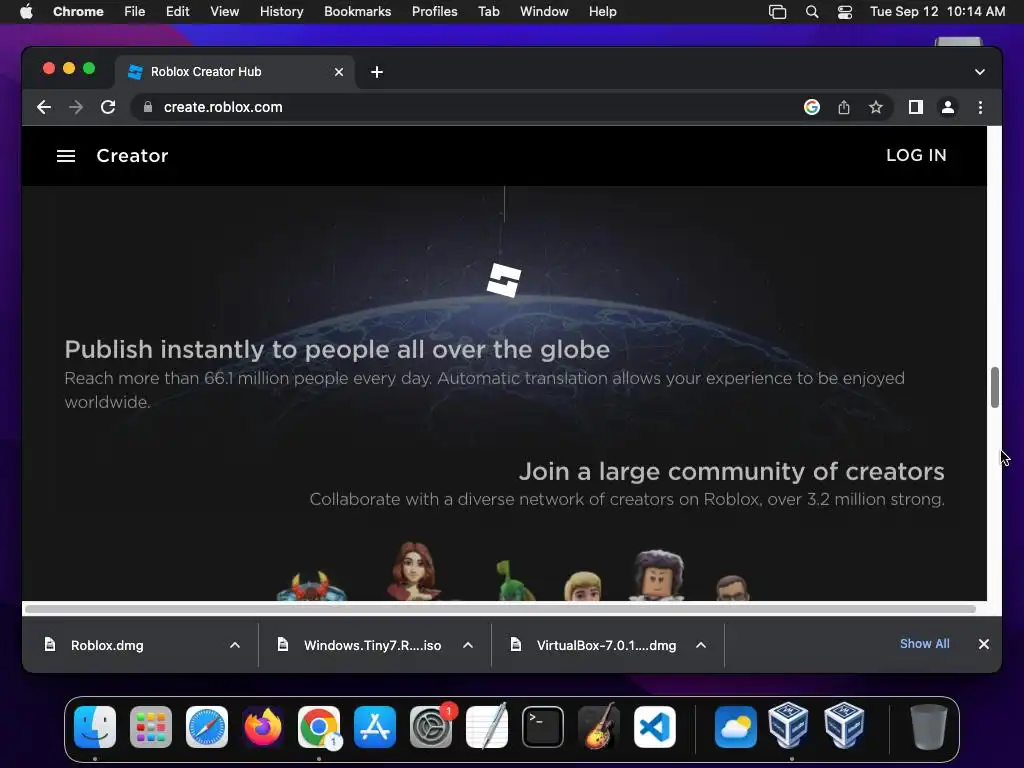Open the Tab menu
The image size is (1024, 768).
(488, 12)
